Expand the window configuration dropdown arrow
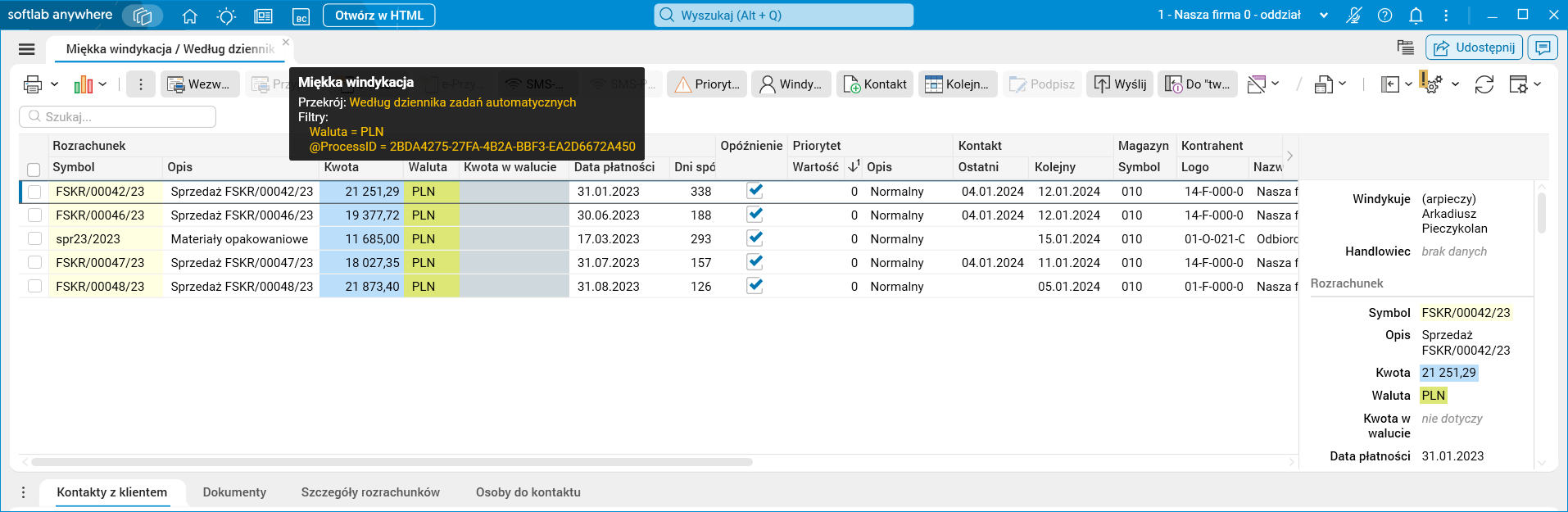The height and width of the screenshot is (512, 1568). click(1537, 84)
